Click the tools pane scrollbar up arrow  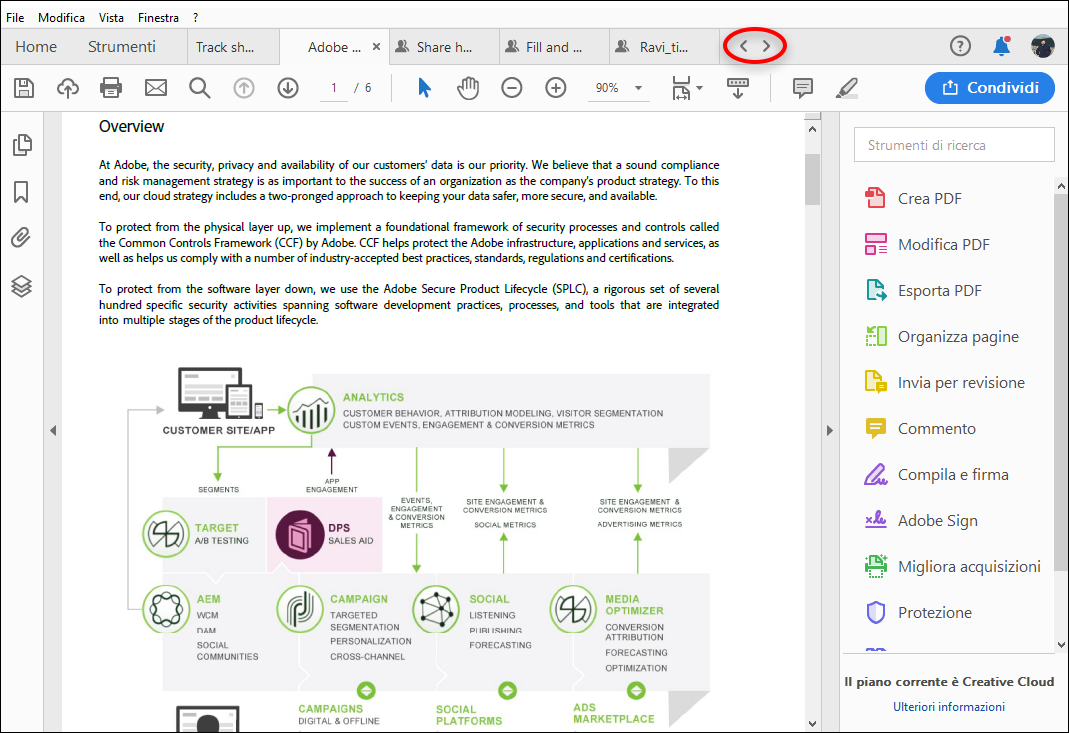click(x=1061, y=185)
